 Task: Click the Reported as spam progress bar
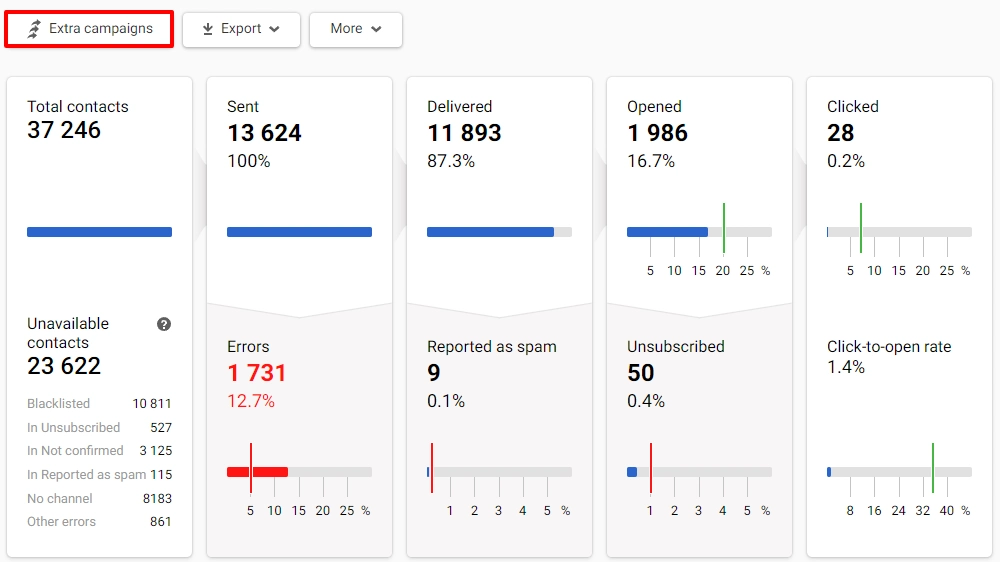pos(499,472)
